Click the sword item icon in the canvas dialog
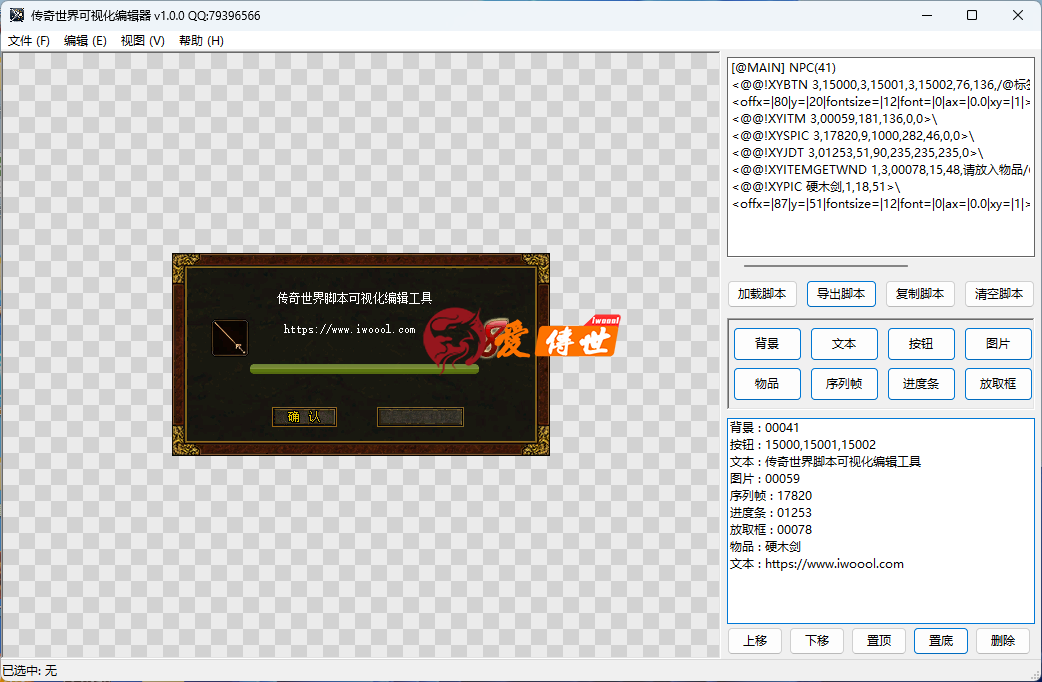The width and height of the screenshot is (1042, 682). click(230, 338)
